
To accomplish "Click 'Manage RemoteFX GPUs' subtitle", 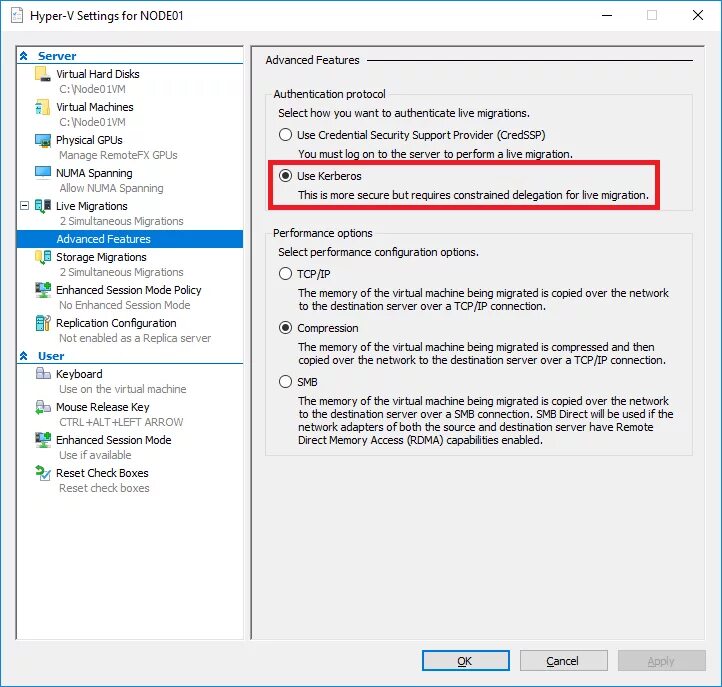I will (118, 155).
